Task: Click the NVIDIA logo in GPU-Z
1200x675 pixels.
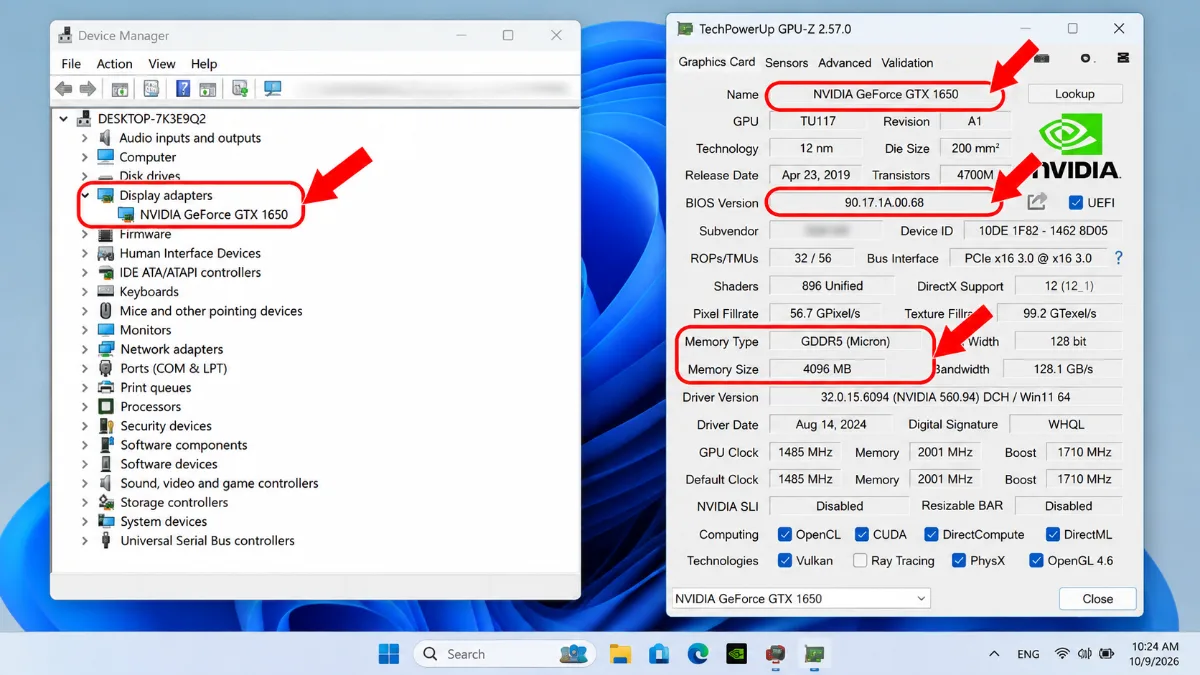Action: coord(1076,145)
